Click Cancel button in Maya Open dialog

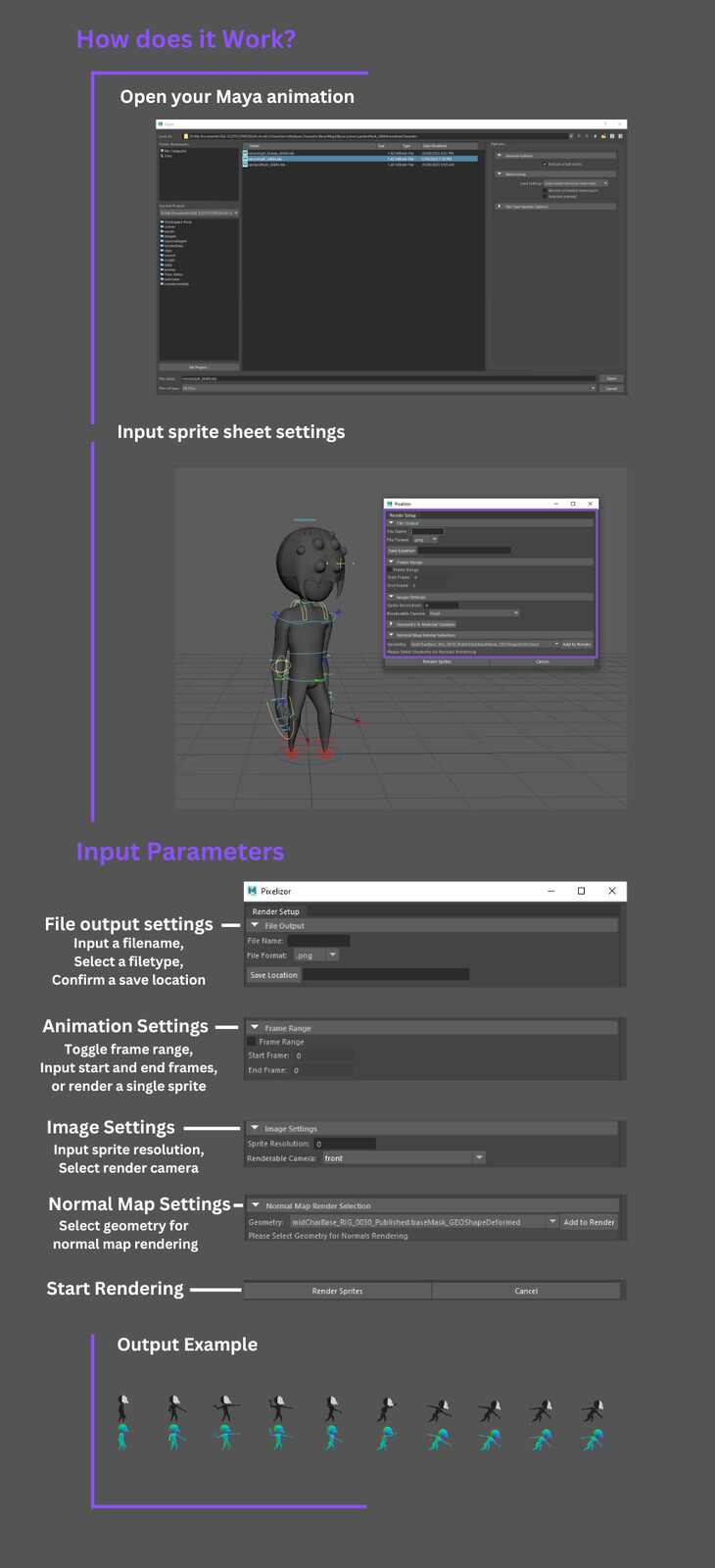click(611, 388)
